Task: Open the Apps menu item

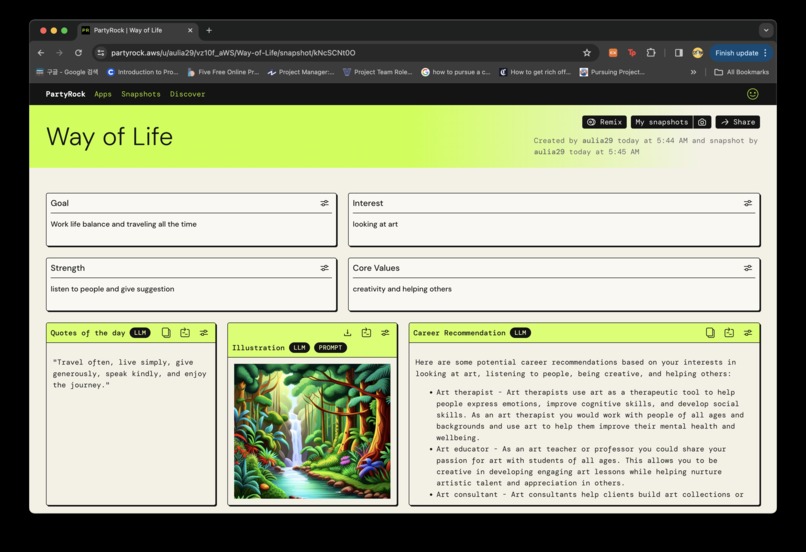Action: (103, 94)
